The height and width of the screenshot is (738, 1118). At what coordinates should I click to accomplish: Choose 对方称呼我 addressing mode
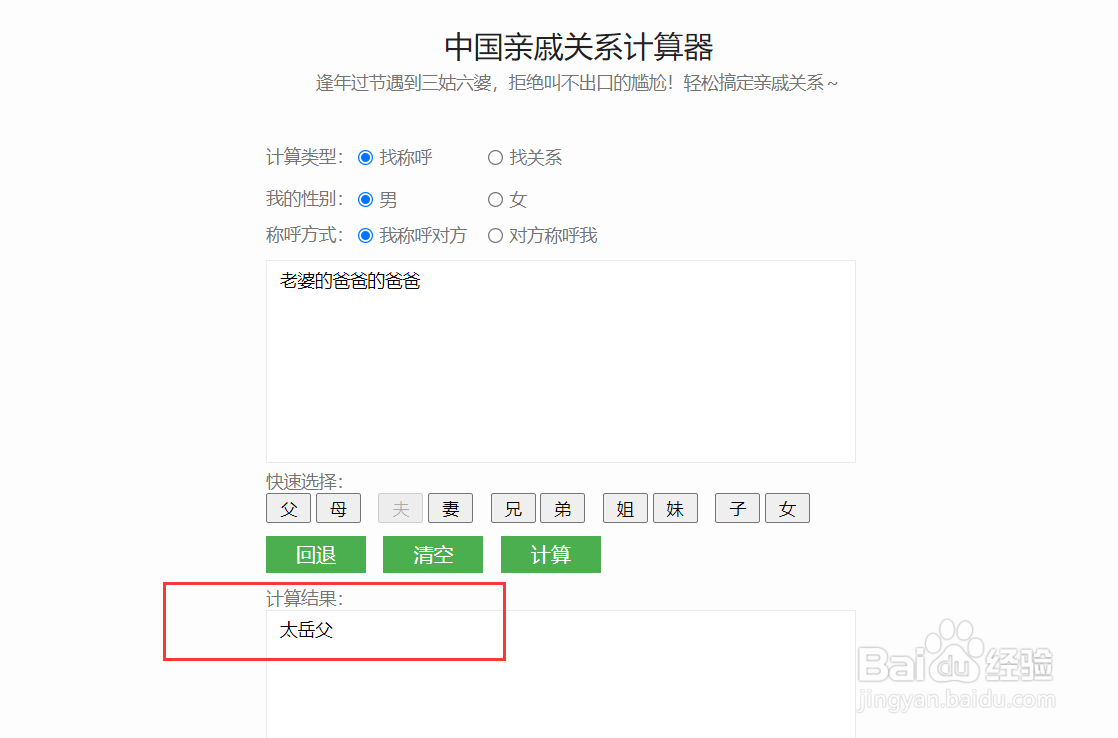[496, 235]
